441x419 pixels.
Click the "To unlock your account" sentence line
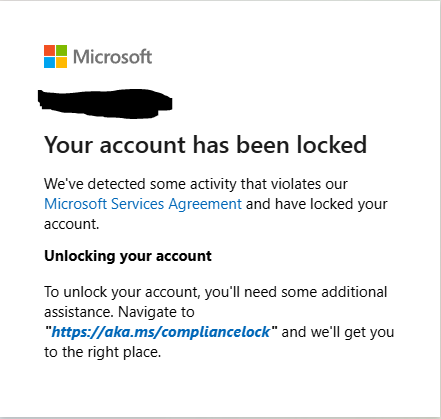click(x=215, y=292)
